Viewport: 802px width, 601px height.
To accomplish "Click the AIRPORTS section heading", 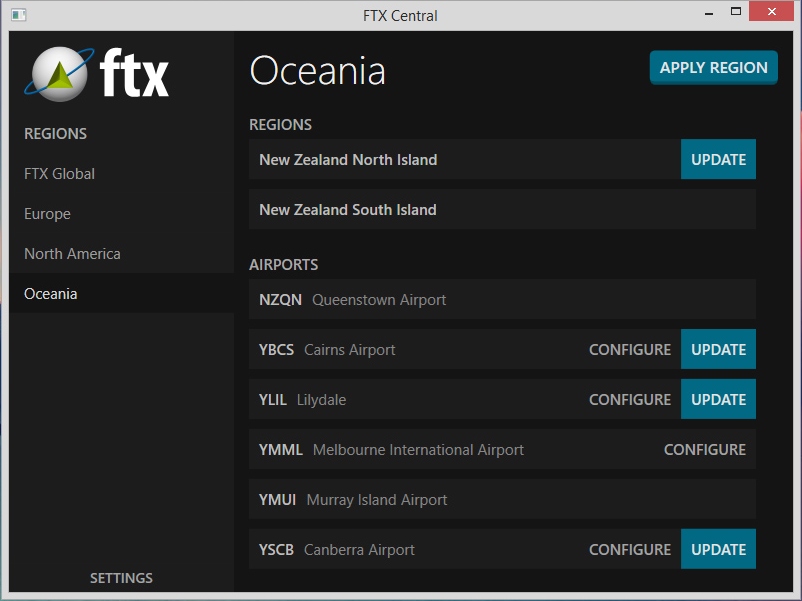I will pyautogui.click(x=283, y=264).
